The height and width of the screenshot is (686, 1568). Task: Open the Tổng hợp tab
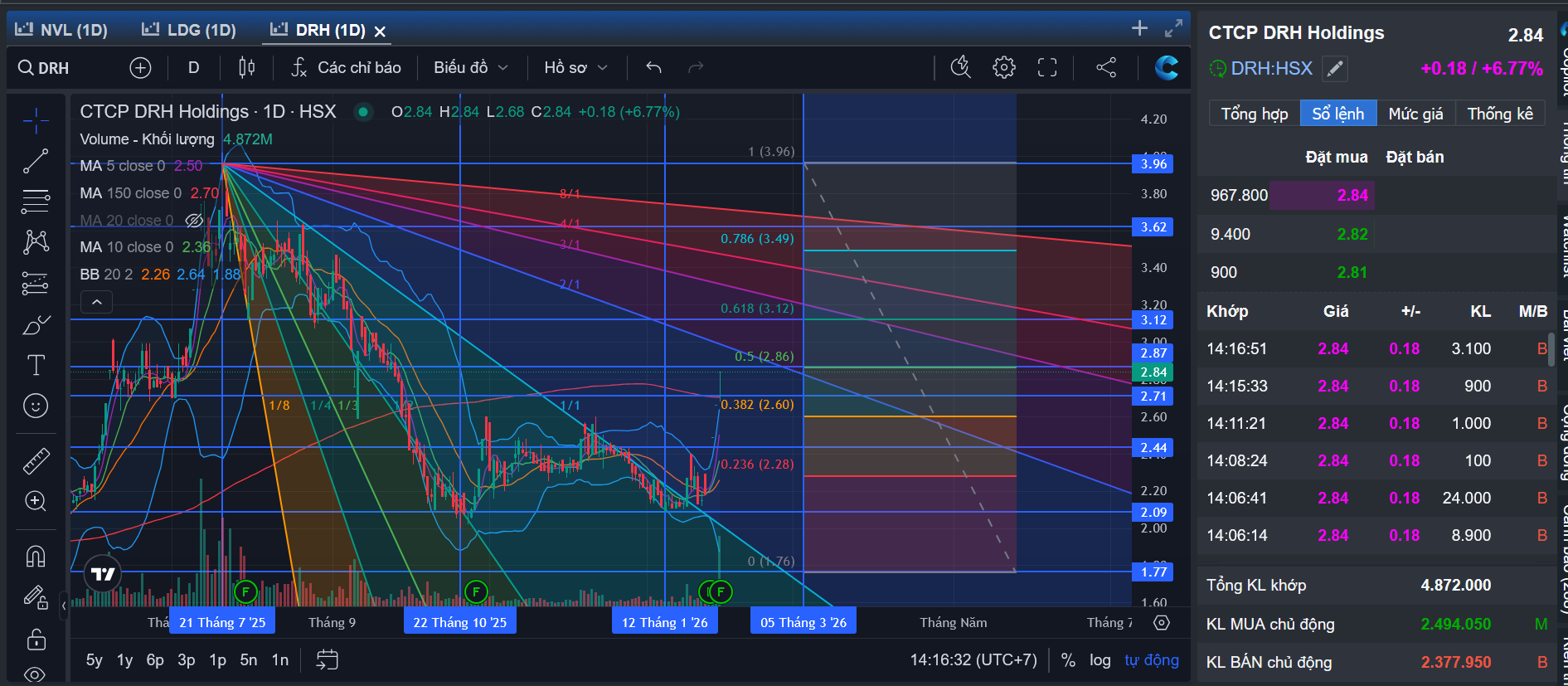tap(1255, 114)
